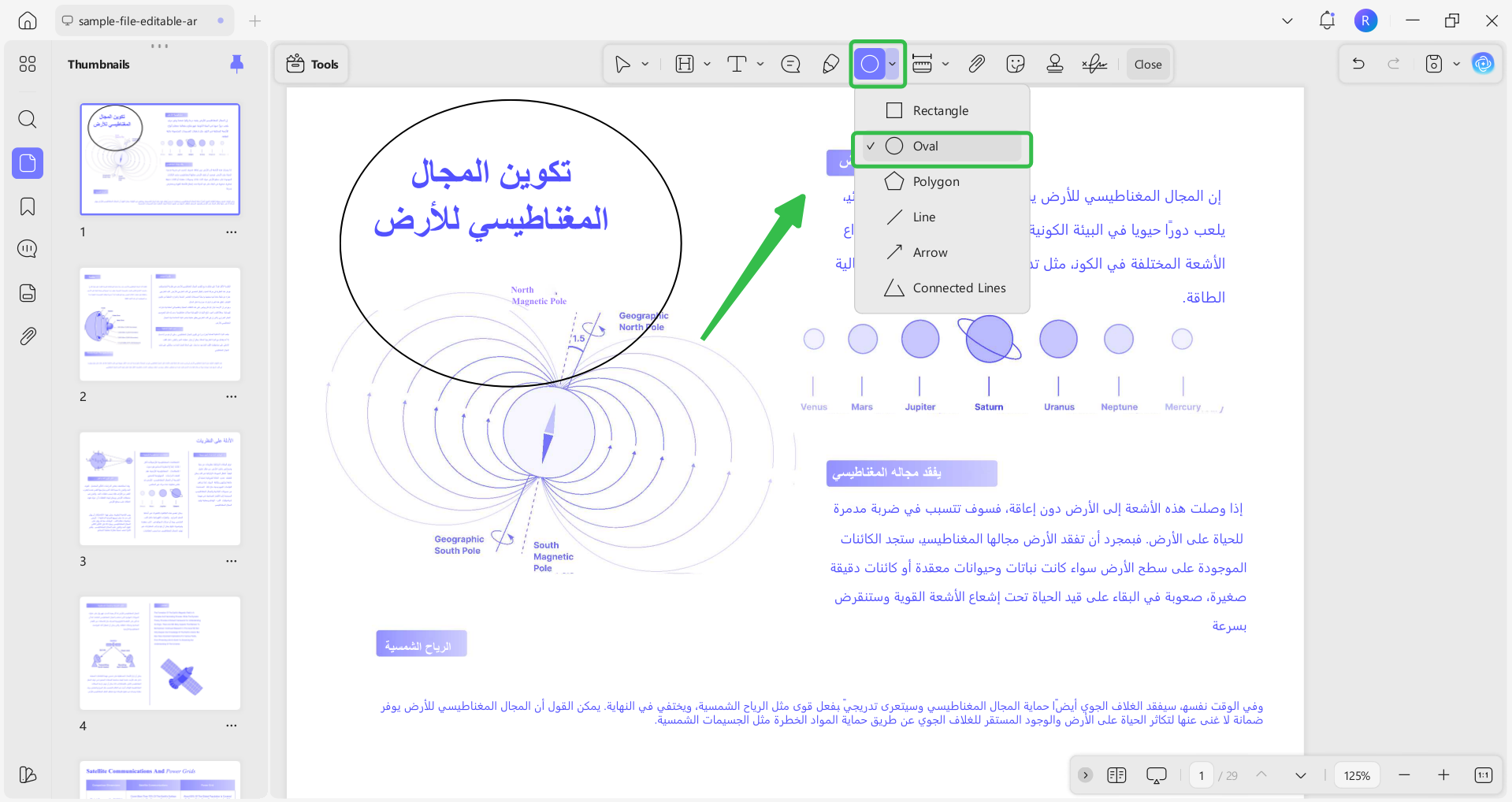Select the highlight text tool

coord(685,65)
